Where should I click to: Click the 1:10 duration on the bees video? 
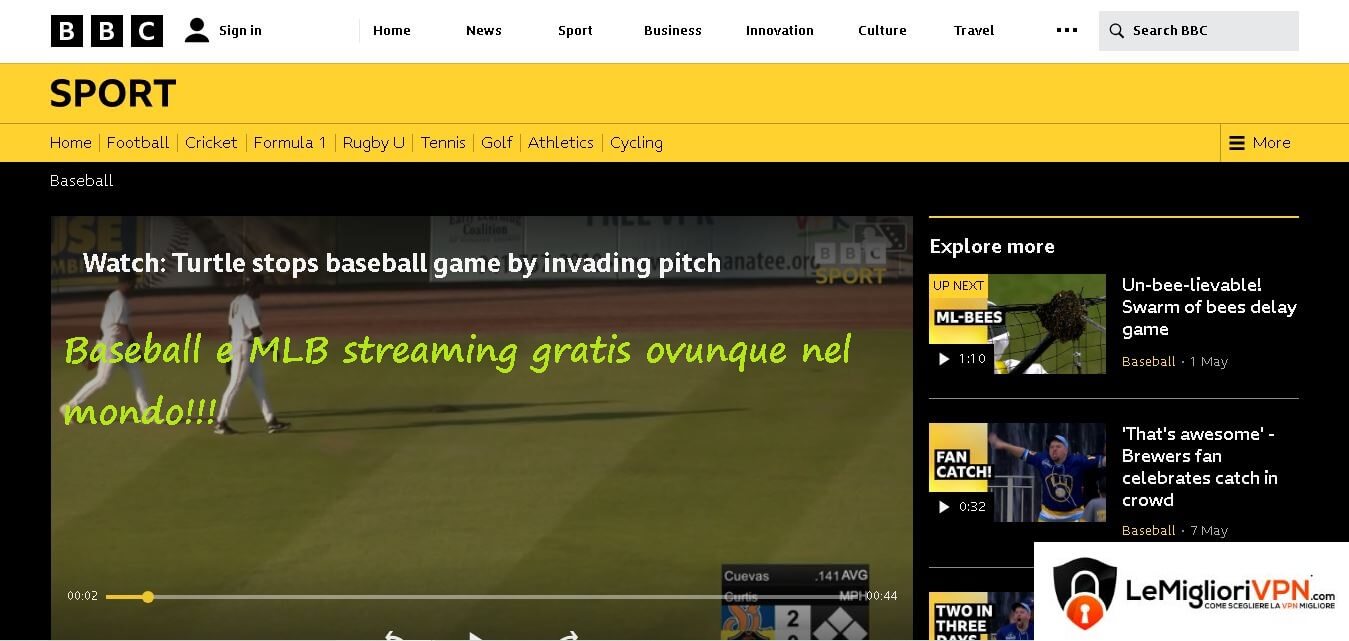click(x=972, y=359)
